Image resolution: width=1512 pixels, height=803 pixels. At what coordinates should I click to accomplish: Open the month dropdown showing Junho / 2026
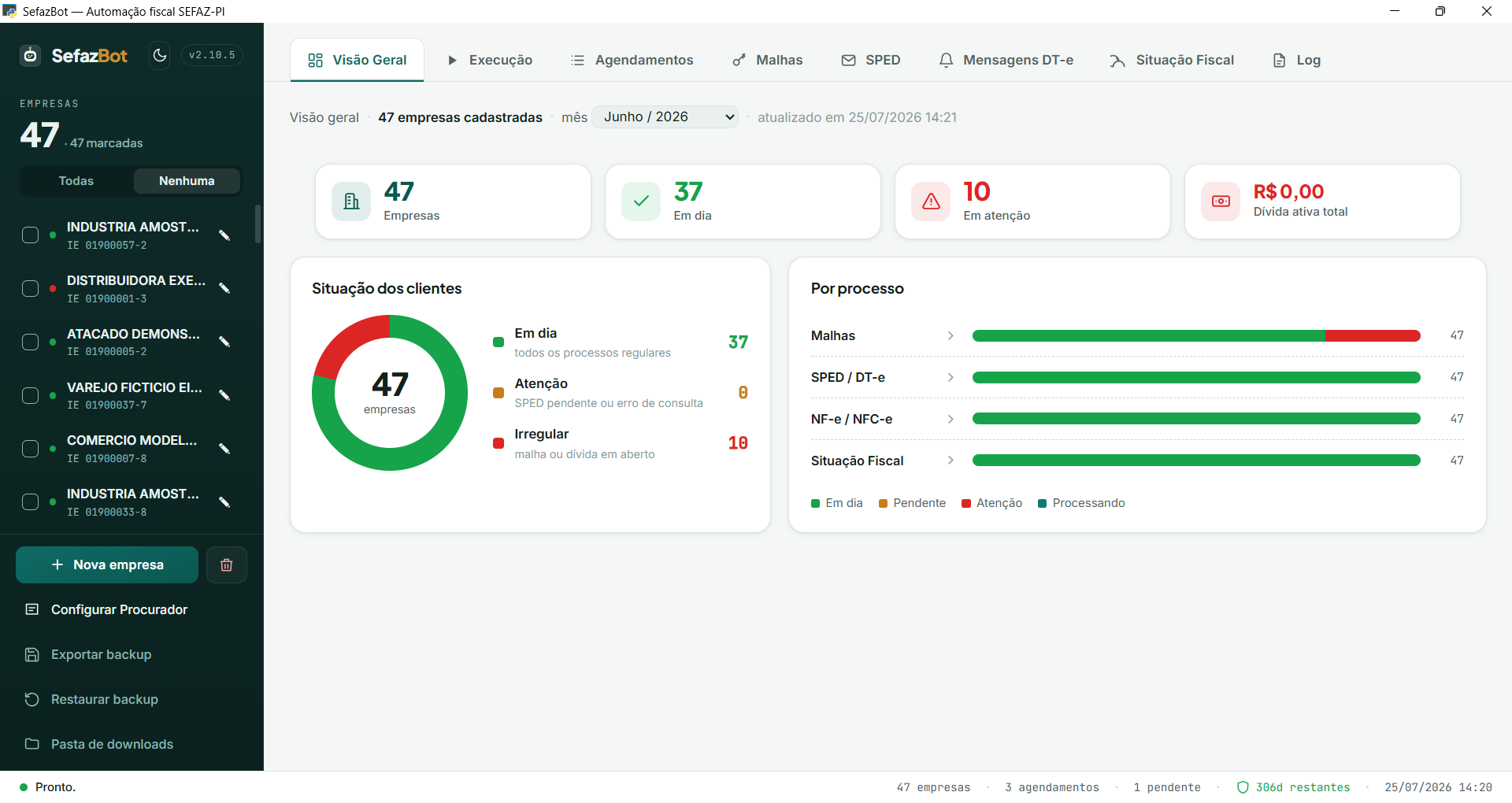click(665, 117)
